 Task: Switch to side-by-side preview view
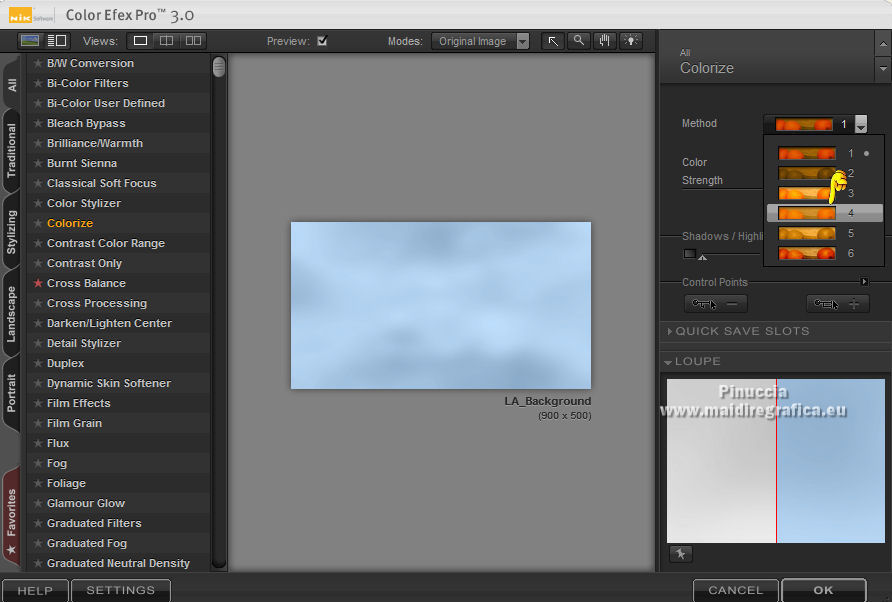click(193, 40)
